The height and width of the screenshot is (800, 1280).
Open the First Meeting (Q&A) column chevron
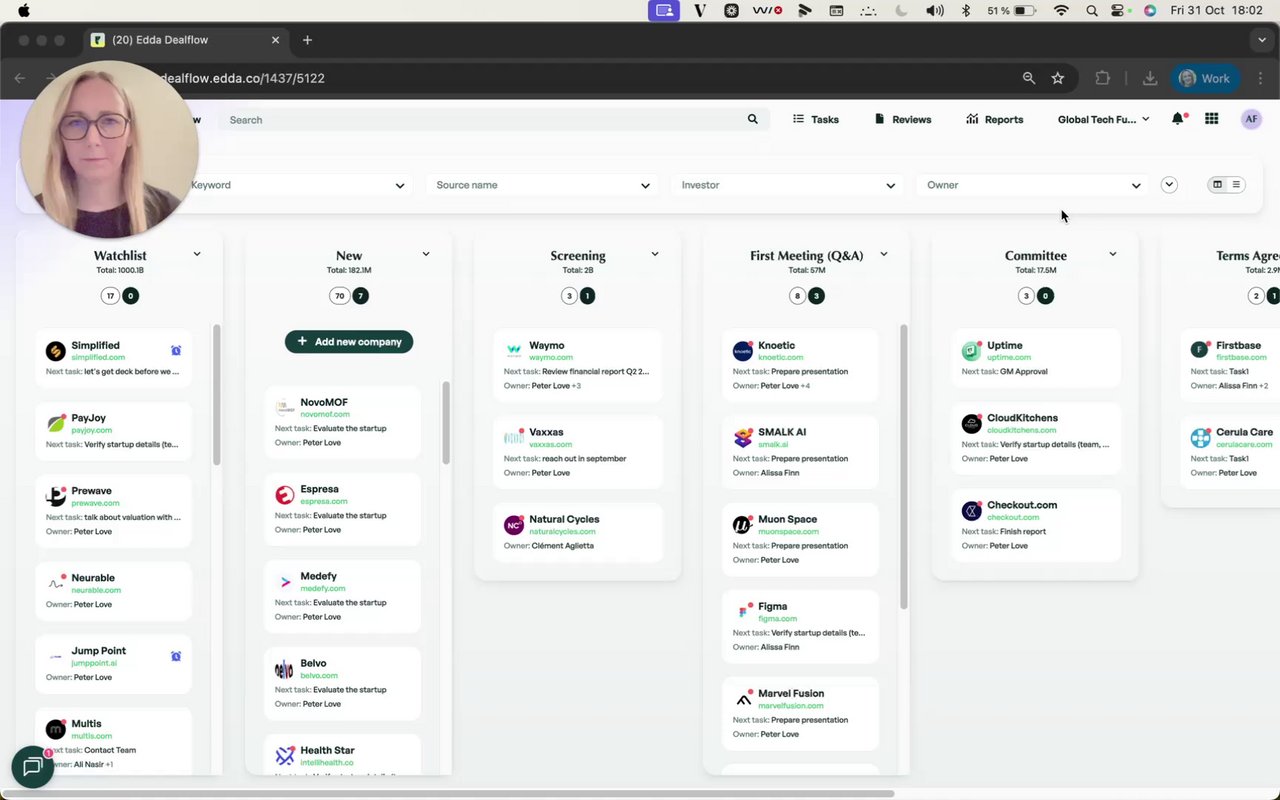(884, 254)
